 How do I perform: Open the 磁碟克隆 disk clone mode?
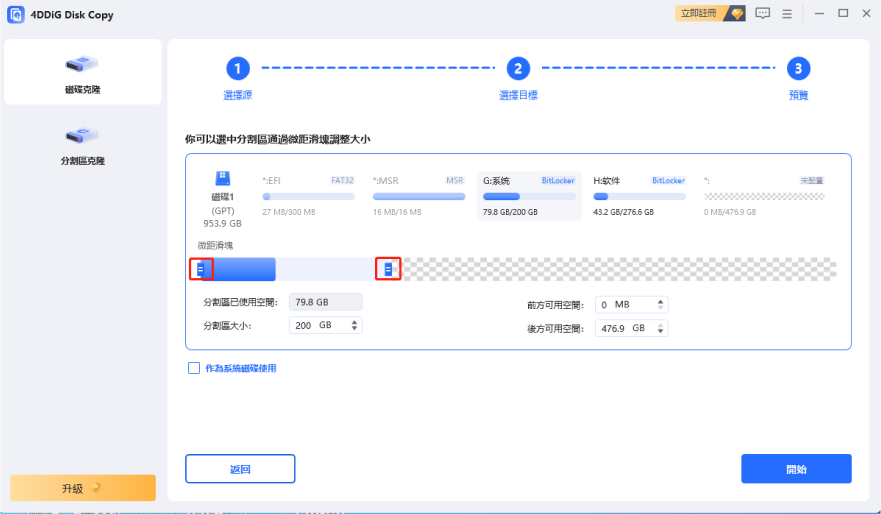83,72
